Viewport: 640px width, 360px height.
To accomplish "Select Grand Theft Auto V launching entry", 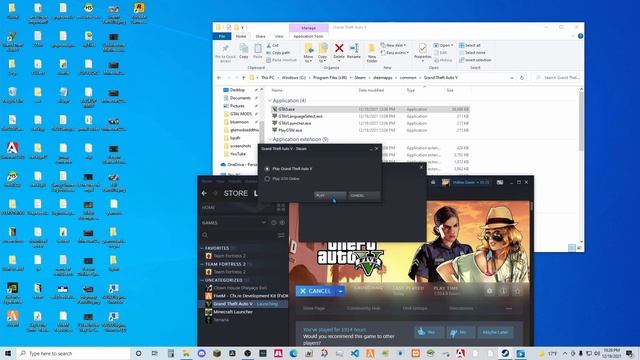I will (x=244, y=304).
